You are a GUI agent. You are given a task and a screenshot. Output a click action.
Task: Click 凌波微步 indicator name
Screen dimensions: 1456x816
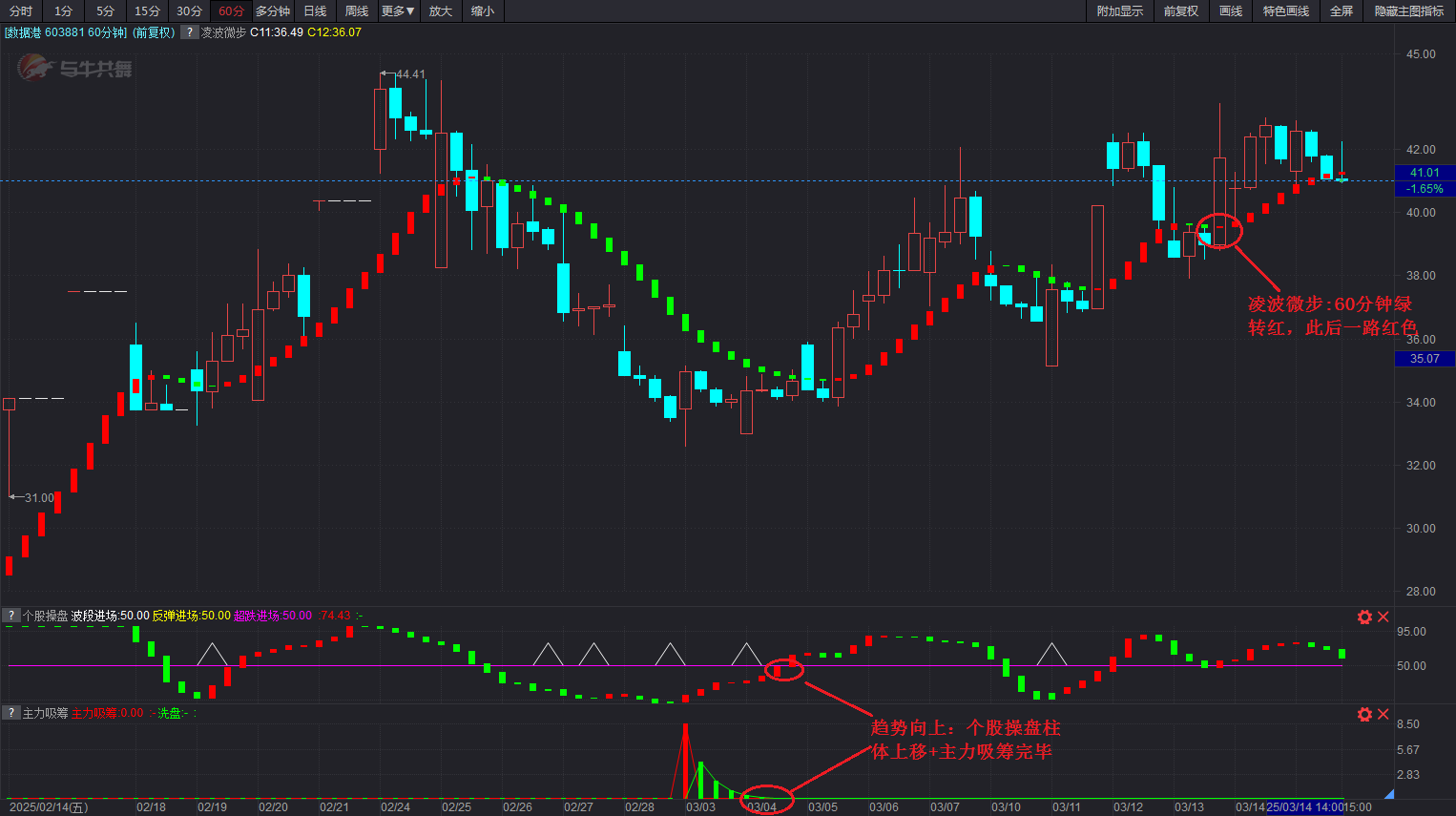click(x=223, y=32)
